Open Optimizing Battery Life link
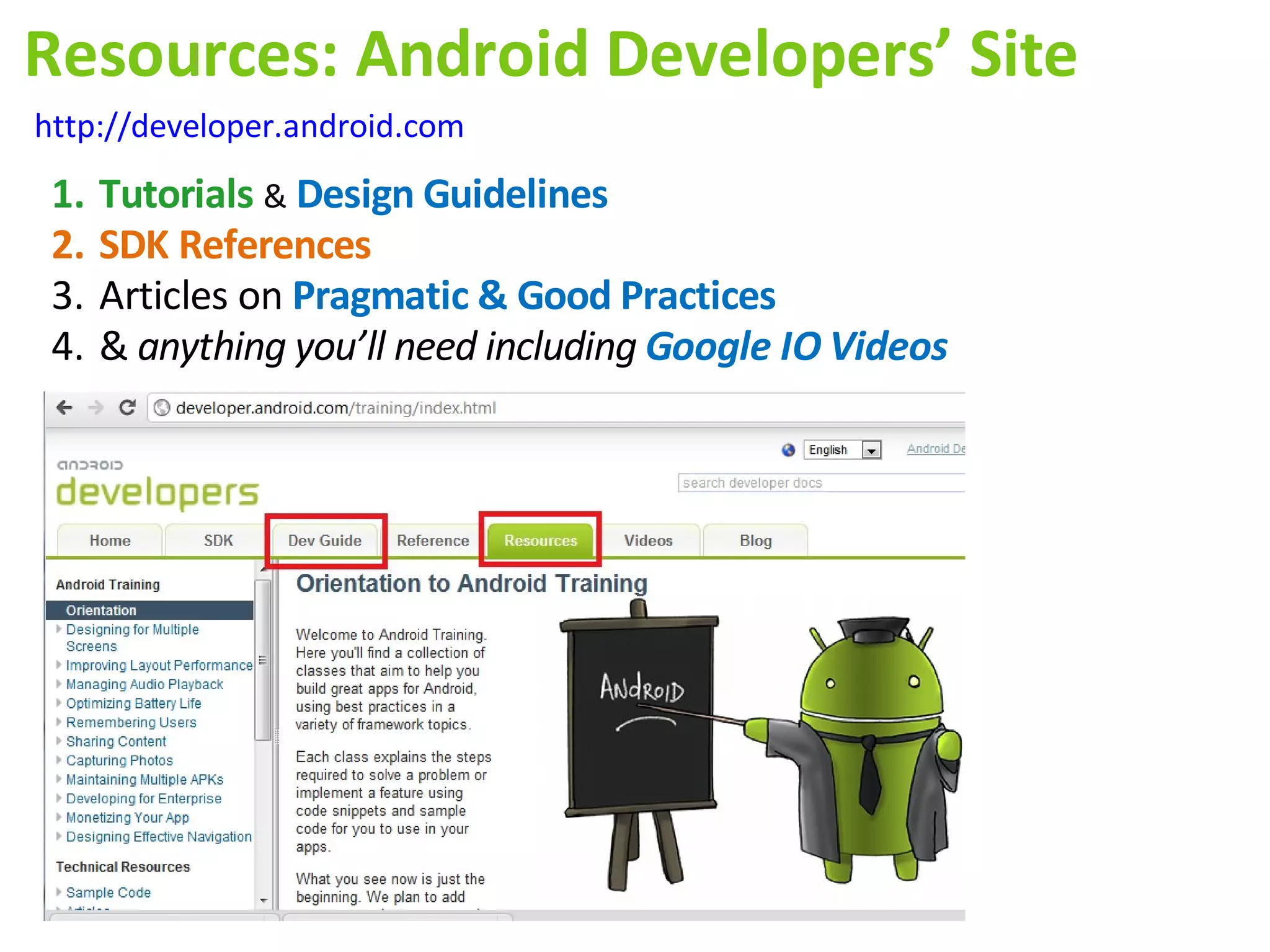This screenshot has height=952, width=1270. click(x=133, y=703)
